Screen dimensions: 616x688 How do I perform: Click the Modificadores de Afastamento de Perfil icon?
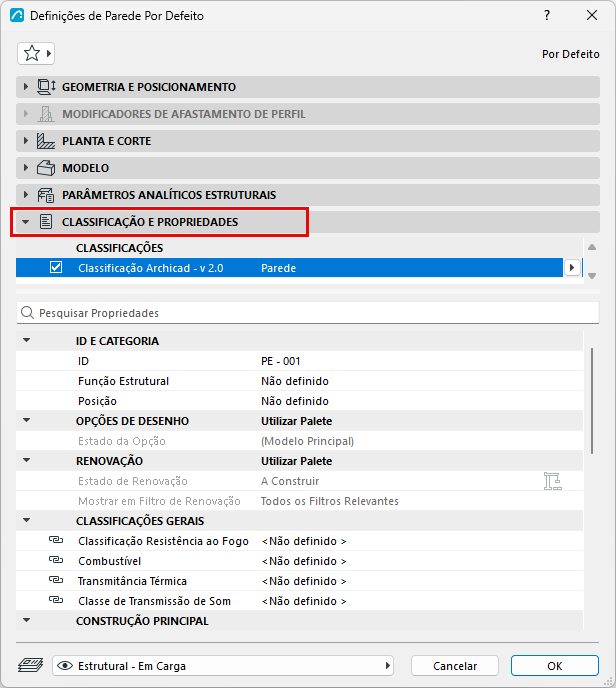coord(46,114)
